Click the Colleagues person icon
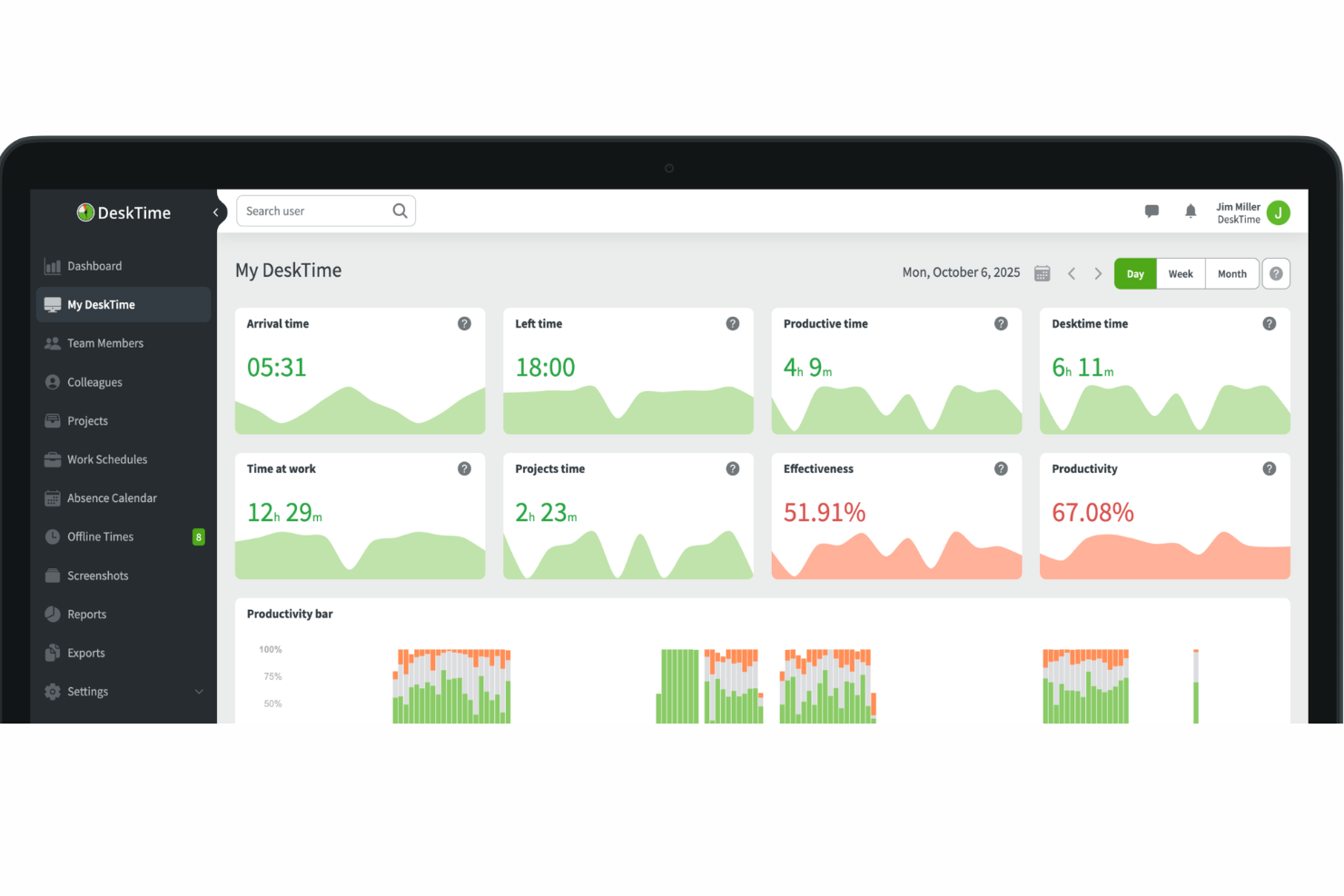This screenshot has height=896, width=1344. (53, 382)
